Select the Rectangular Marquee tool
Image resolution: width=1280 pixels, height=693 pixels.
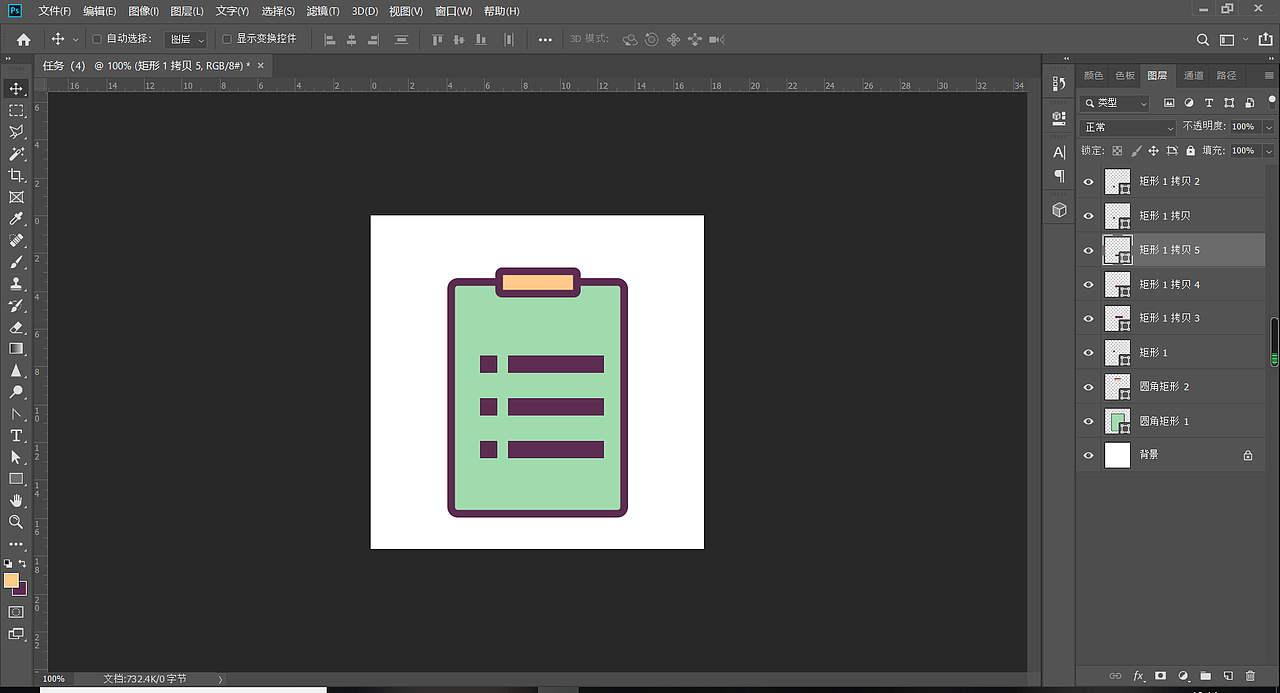click(x=16, y=111)
